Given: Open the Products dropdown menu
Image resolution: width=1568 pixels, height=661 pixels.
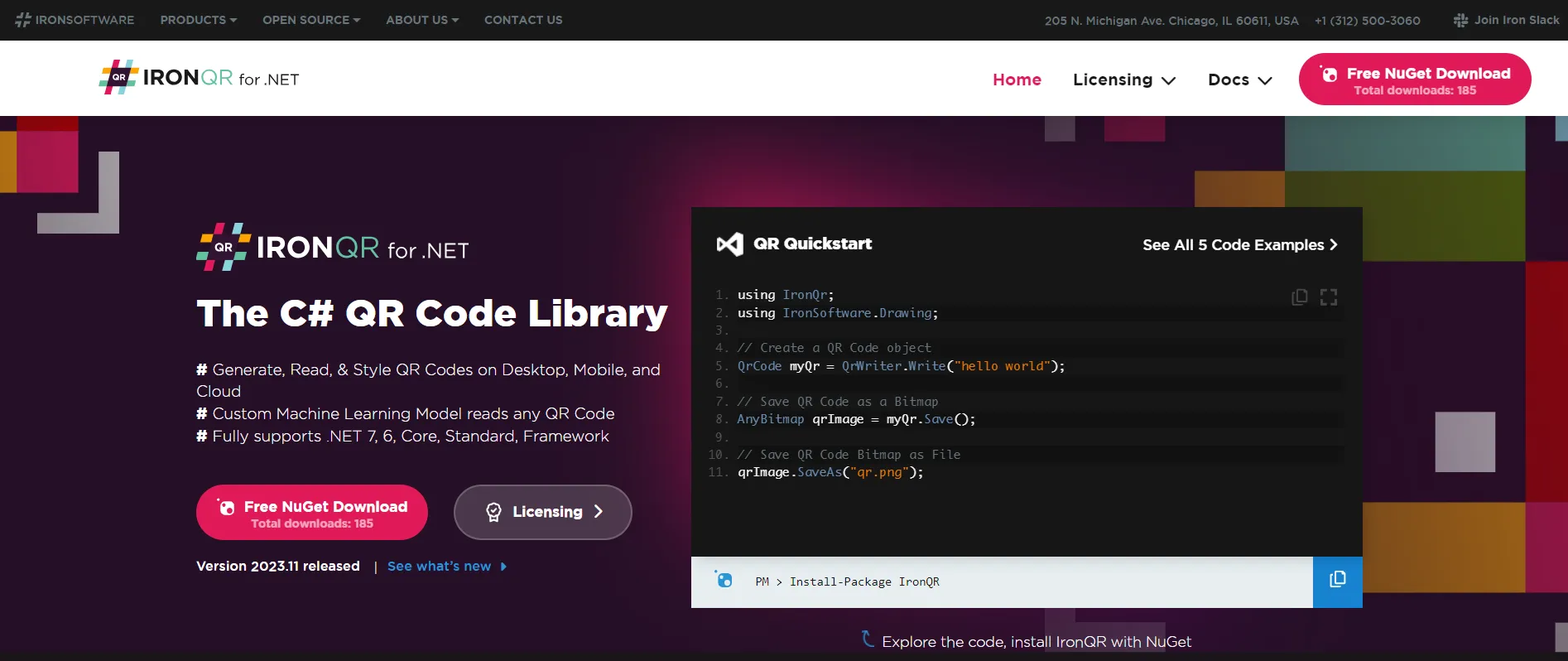Looking at the screenshot, I should pyautogui.click(x=198, y=20).
